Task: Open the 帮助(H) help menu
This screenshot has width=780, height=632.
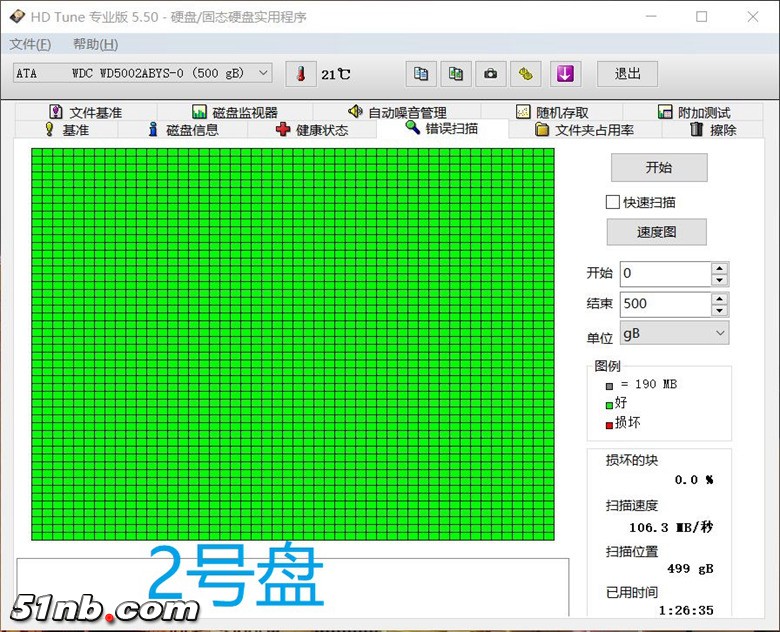Action: (95, 44)
